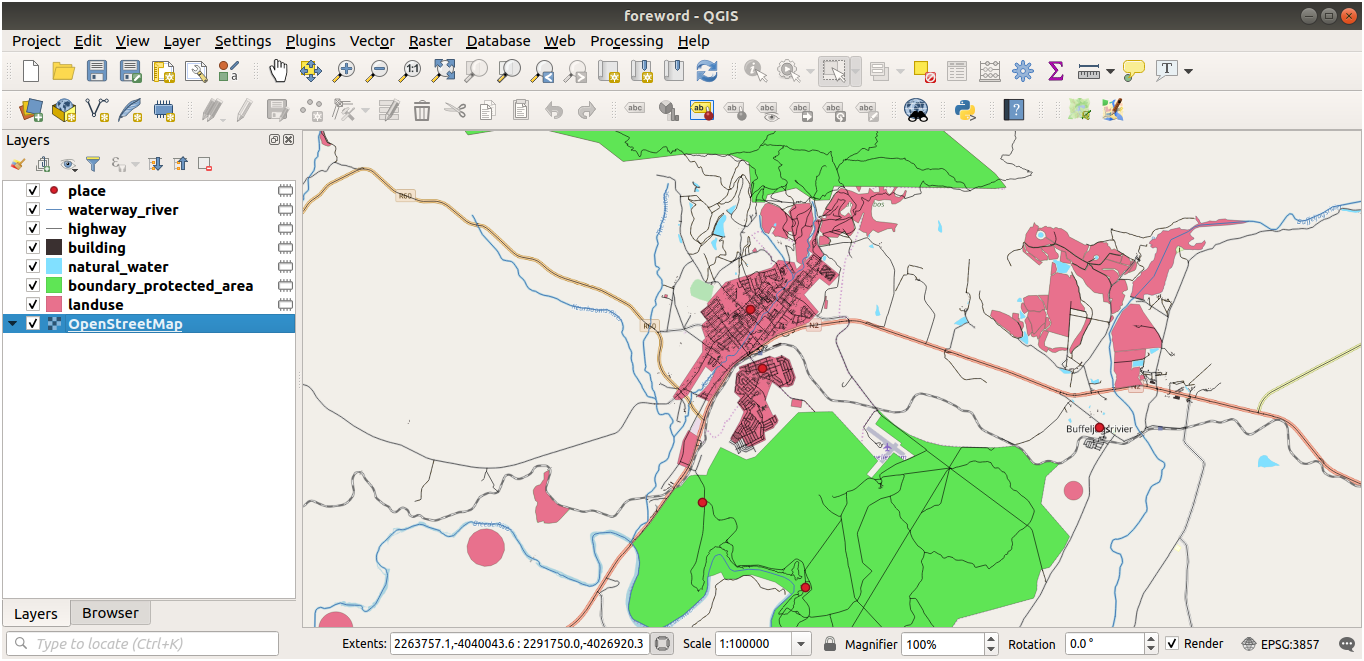Viewport: 1364px width, 661px height.
Task: Launch the Python Console
Action: point(963,110)
